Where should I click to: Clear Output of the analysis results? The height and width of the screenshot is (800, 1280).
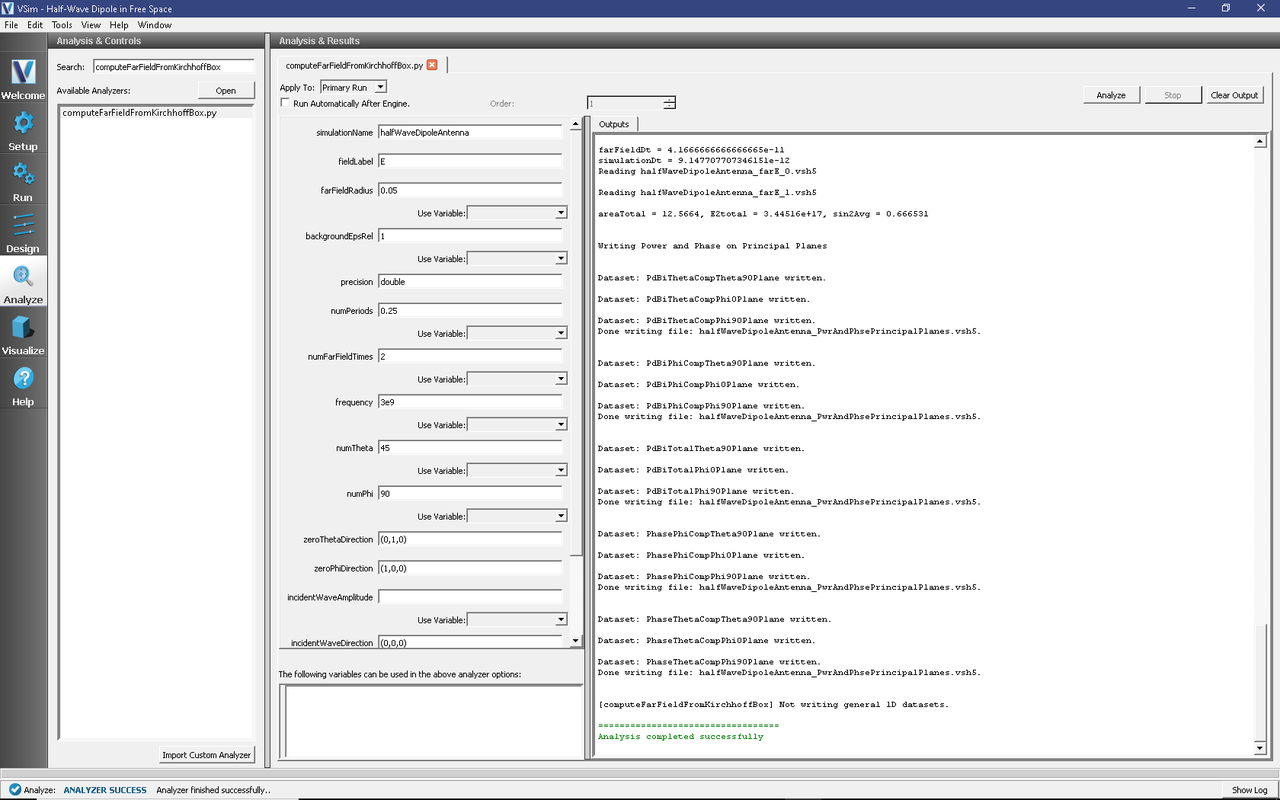[1234, 94]
